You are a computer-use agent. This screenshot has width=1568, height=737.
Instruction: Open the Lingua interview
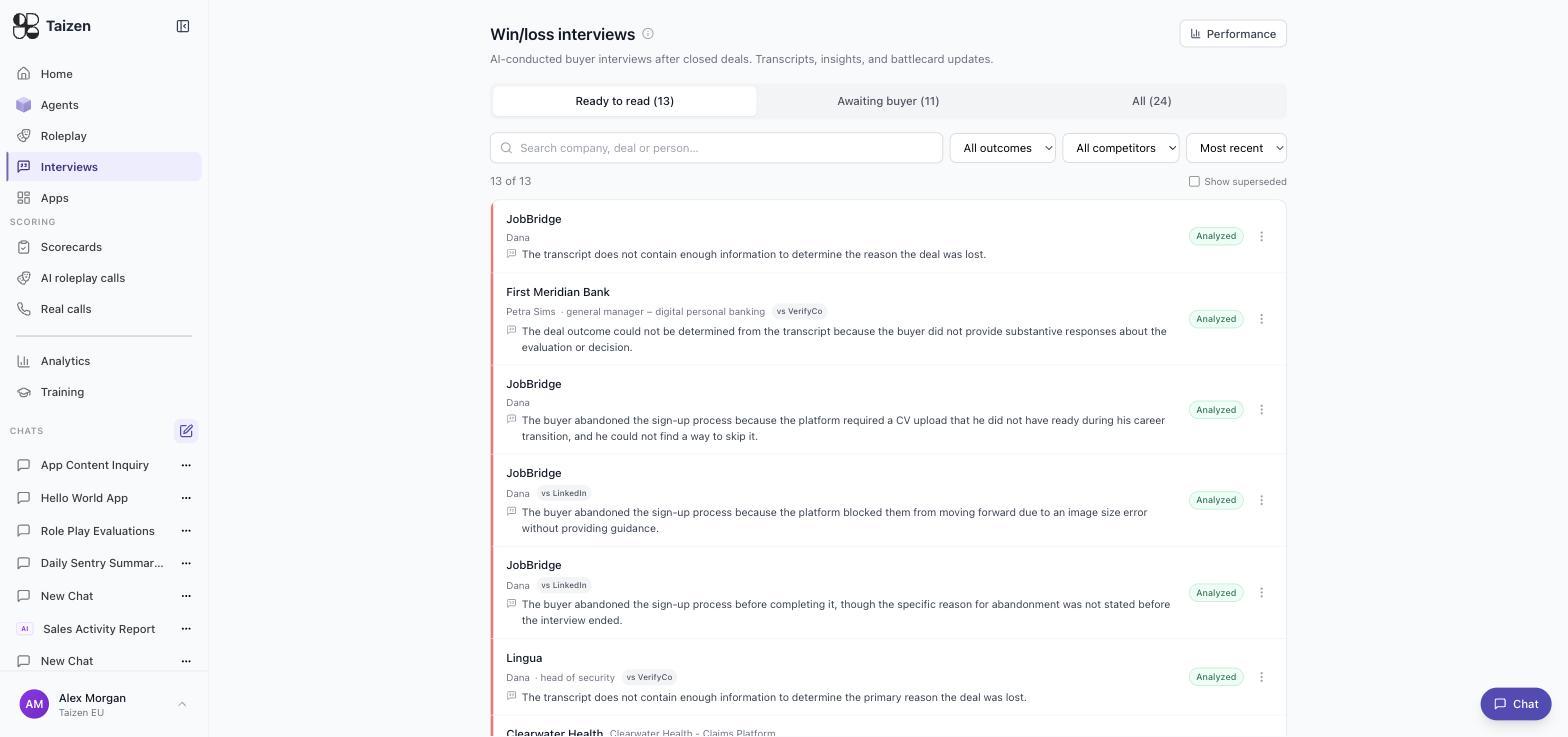(888, 677)
